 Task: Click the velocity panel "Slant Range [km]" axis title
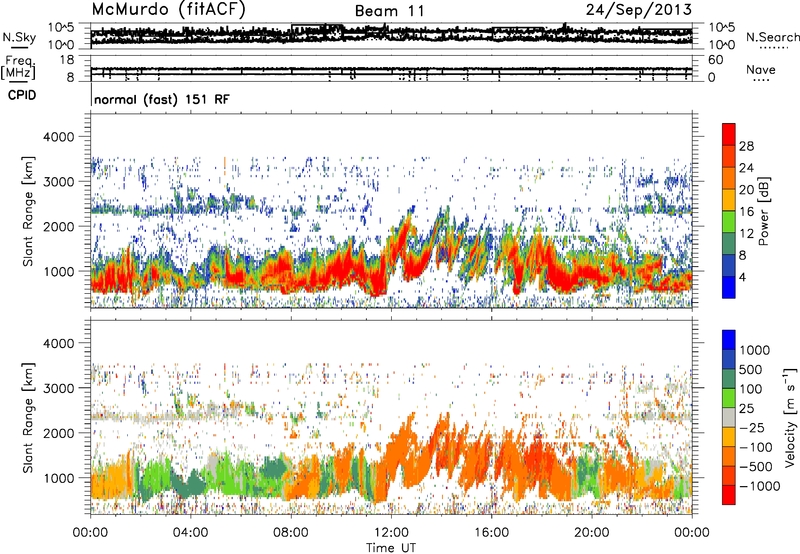28,418
